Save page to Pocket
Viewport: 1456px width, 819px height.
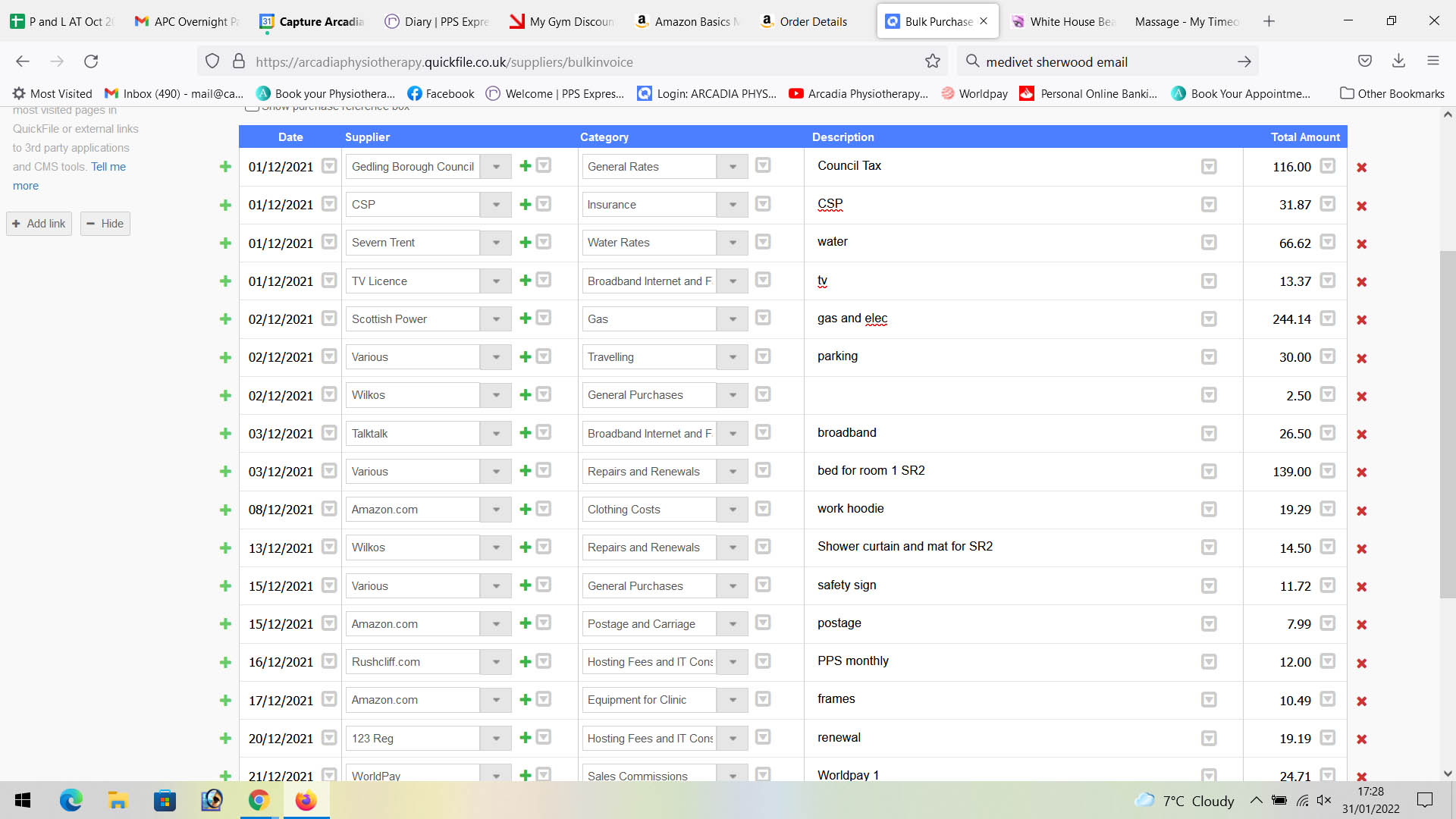1365,61
